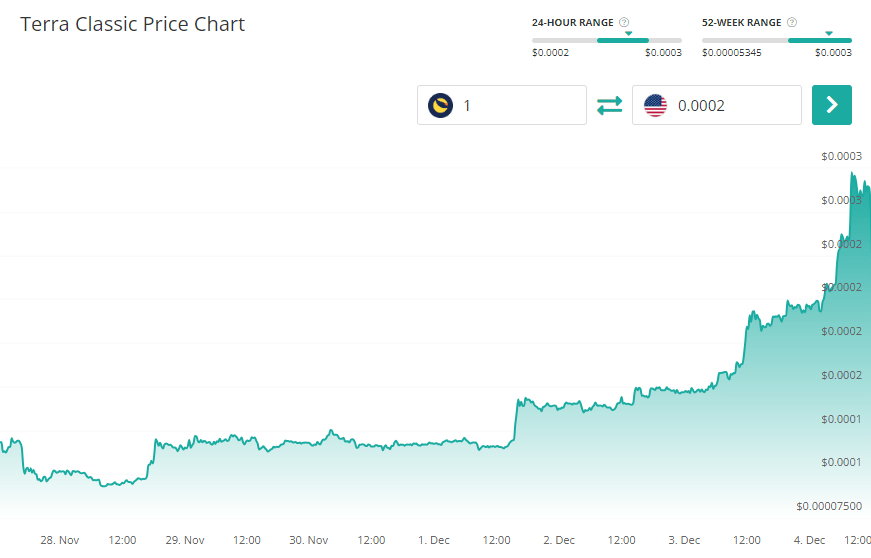
Task: Click the help icon beside 52-Week Range
Action: (x=792, y=22)
